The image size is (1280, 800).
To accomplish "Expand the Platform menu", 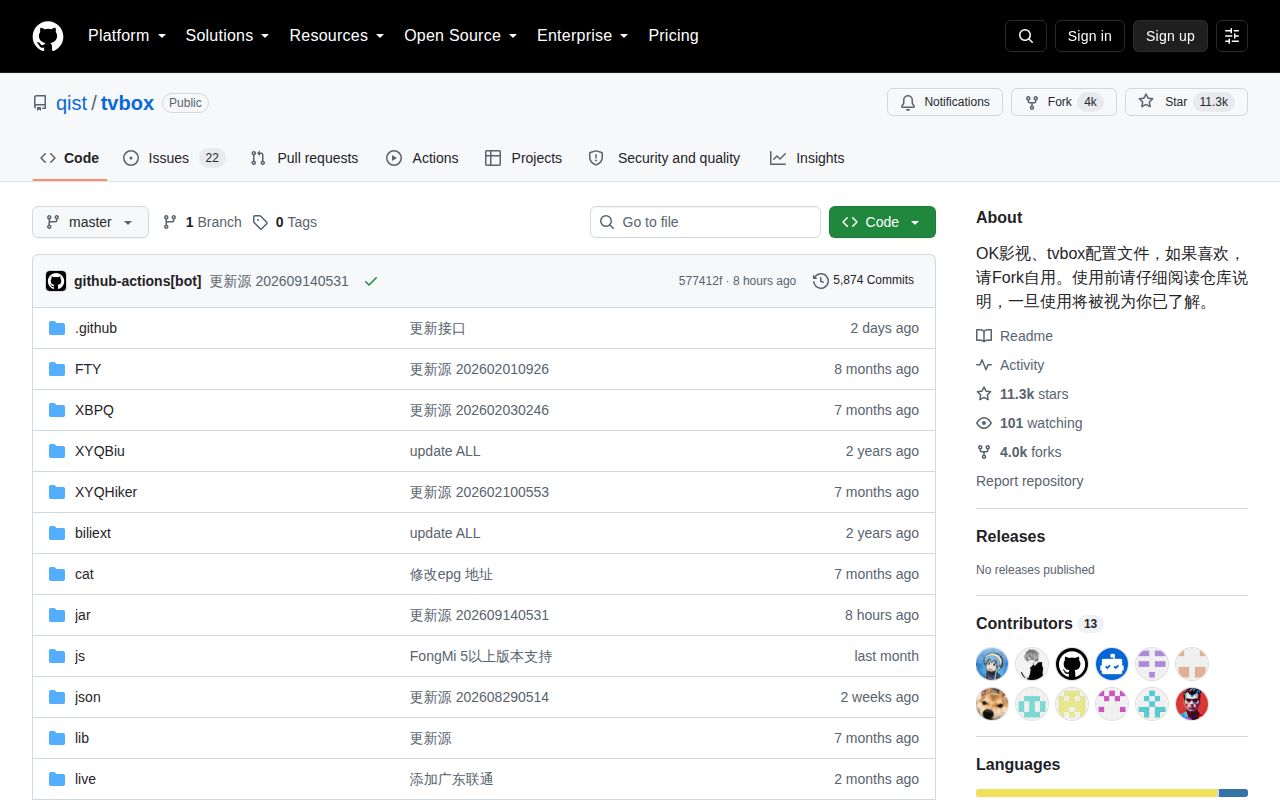I will point(126,36).
